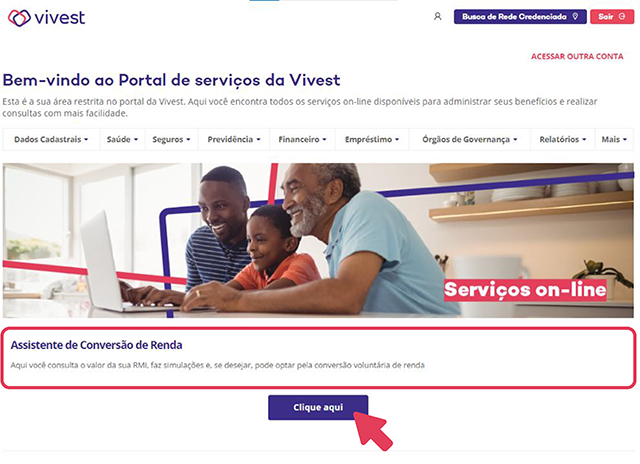Open the user profile icon
Viewport: 640px width, 464px height.
(438, 16)
